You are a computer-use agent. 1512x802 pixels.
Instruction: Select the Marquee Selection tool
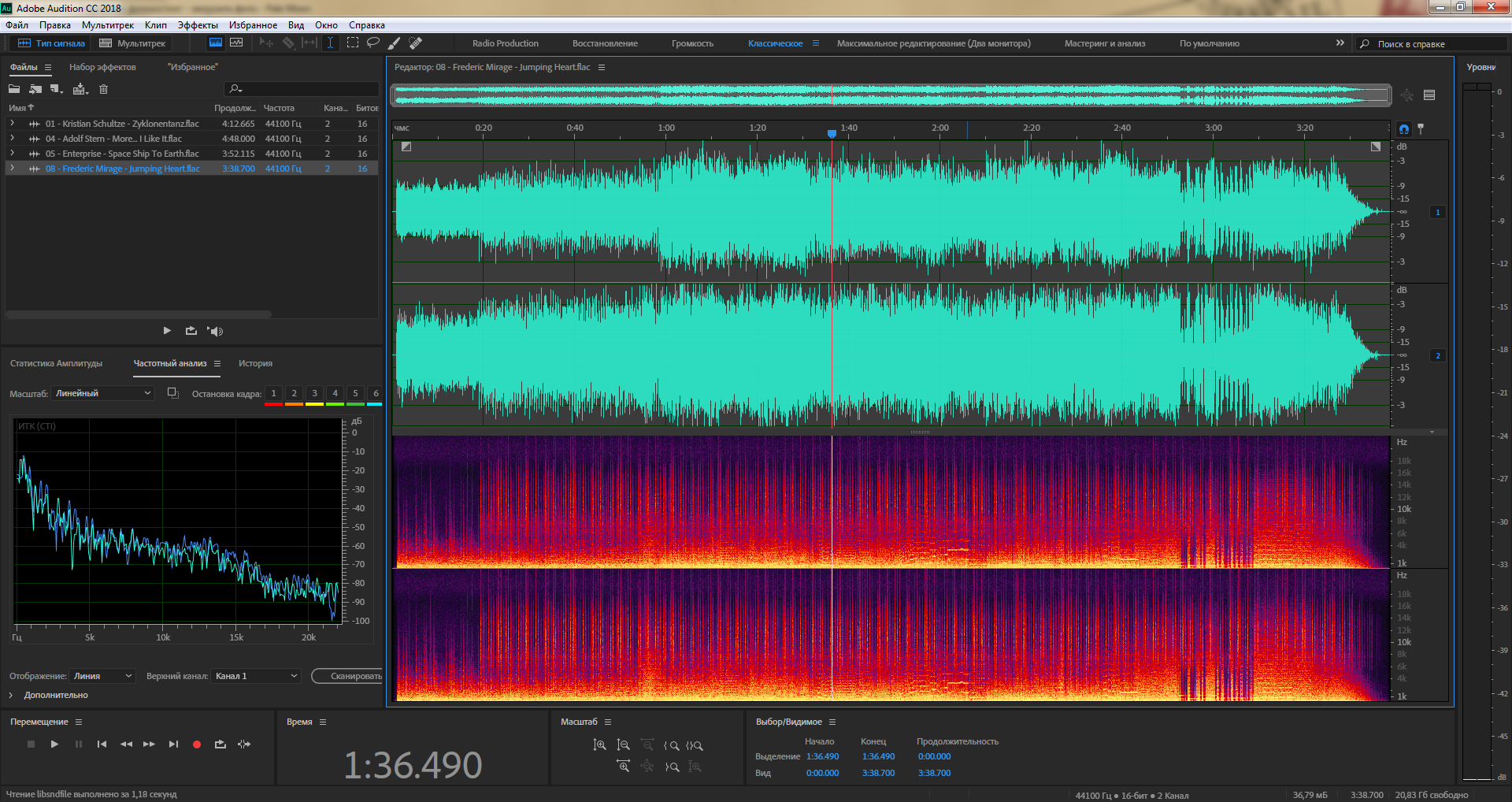click(x=352, y=43)
